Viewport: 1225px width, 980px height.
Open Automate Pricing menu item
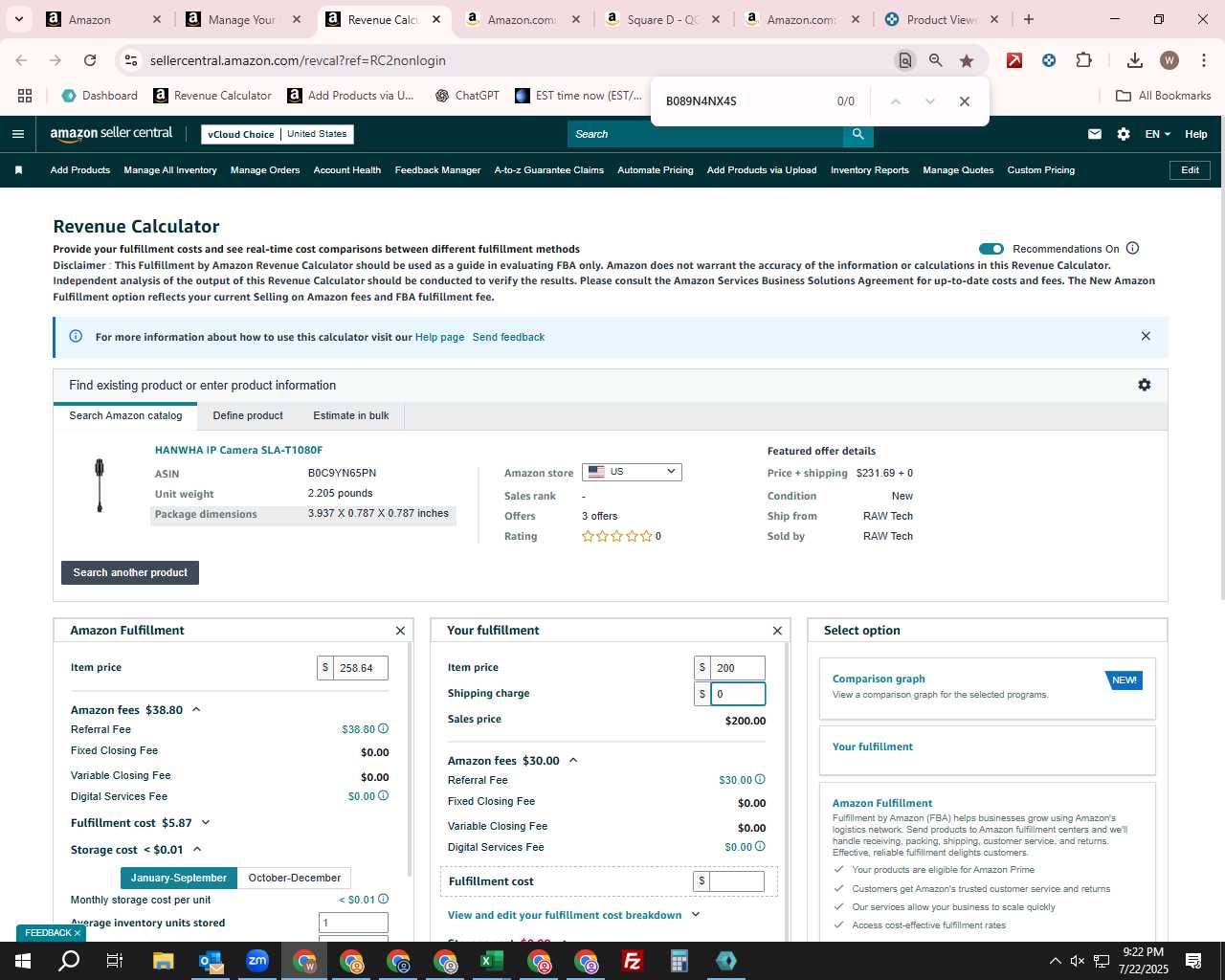tap(656, 170)
